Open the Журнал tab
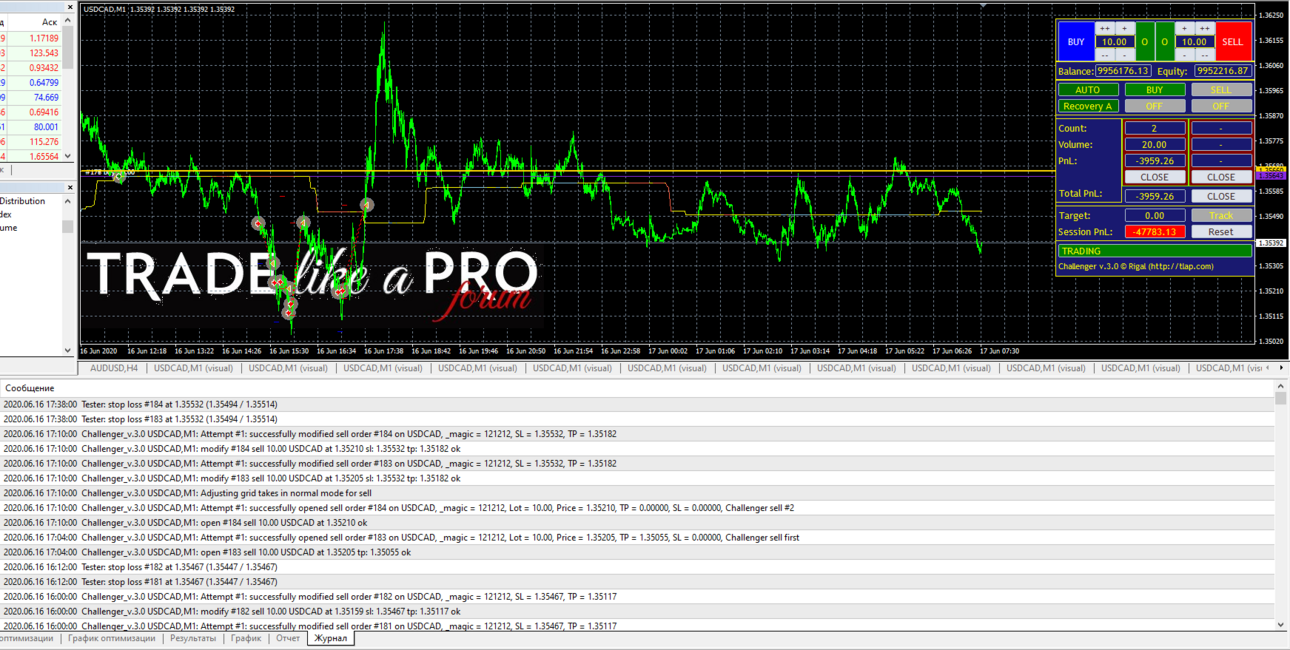 (x=330, y=638)
